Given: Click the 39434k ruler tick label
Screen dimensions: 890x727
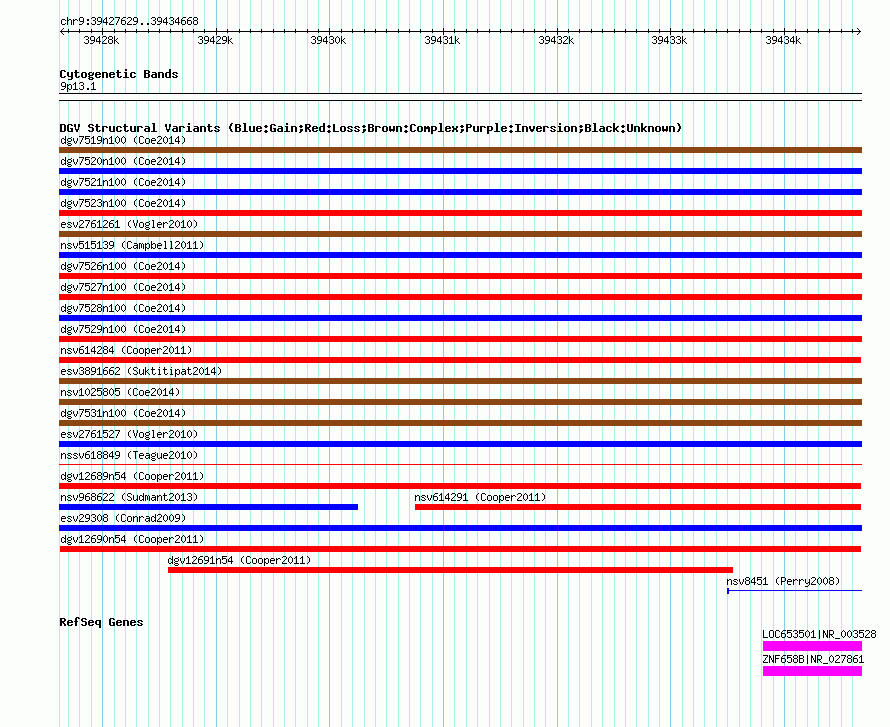Looking at the screenshot, I should [x=783, y=40].
